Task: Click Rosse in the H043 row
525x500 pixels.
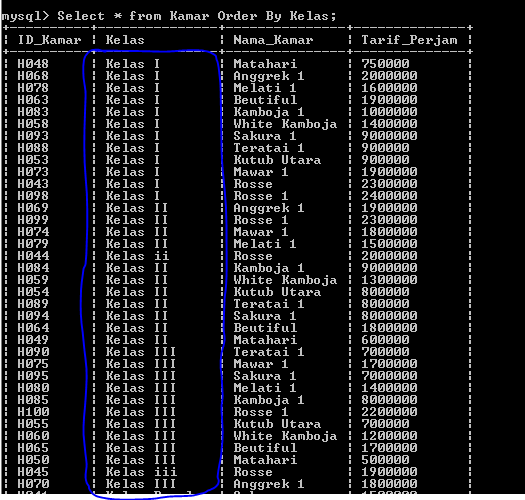Action: (x=253, y=184)
